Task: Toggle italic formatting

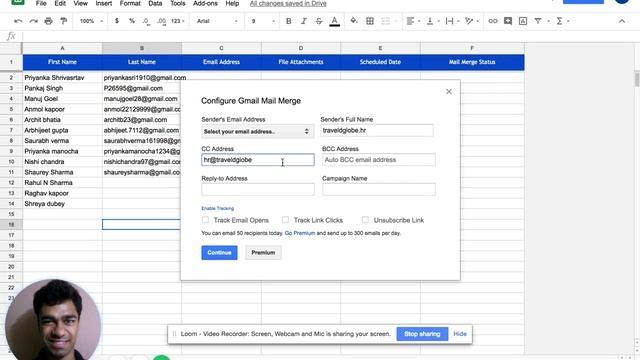Action: tap(304, 21)
